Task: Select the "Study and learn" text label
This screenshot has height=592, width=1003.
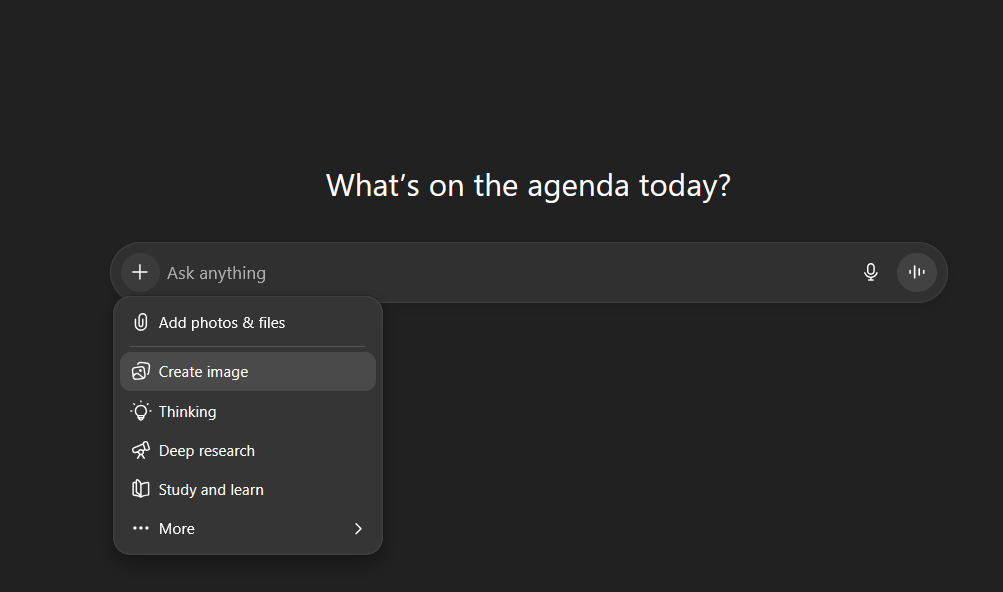Action: tap(211, 490)
